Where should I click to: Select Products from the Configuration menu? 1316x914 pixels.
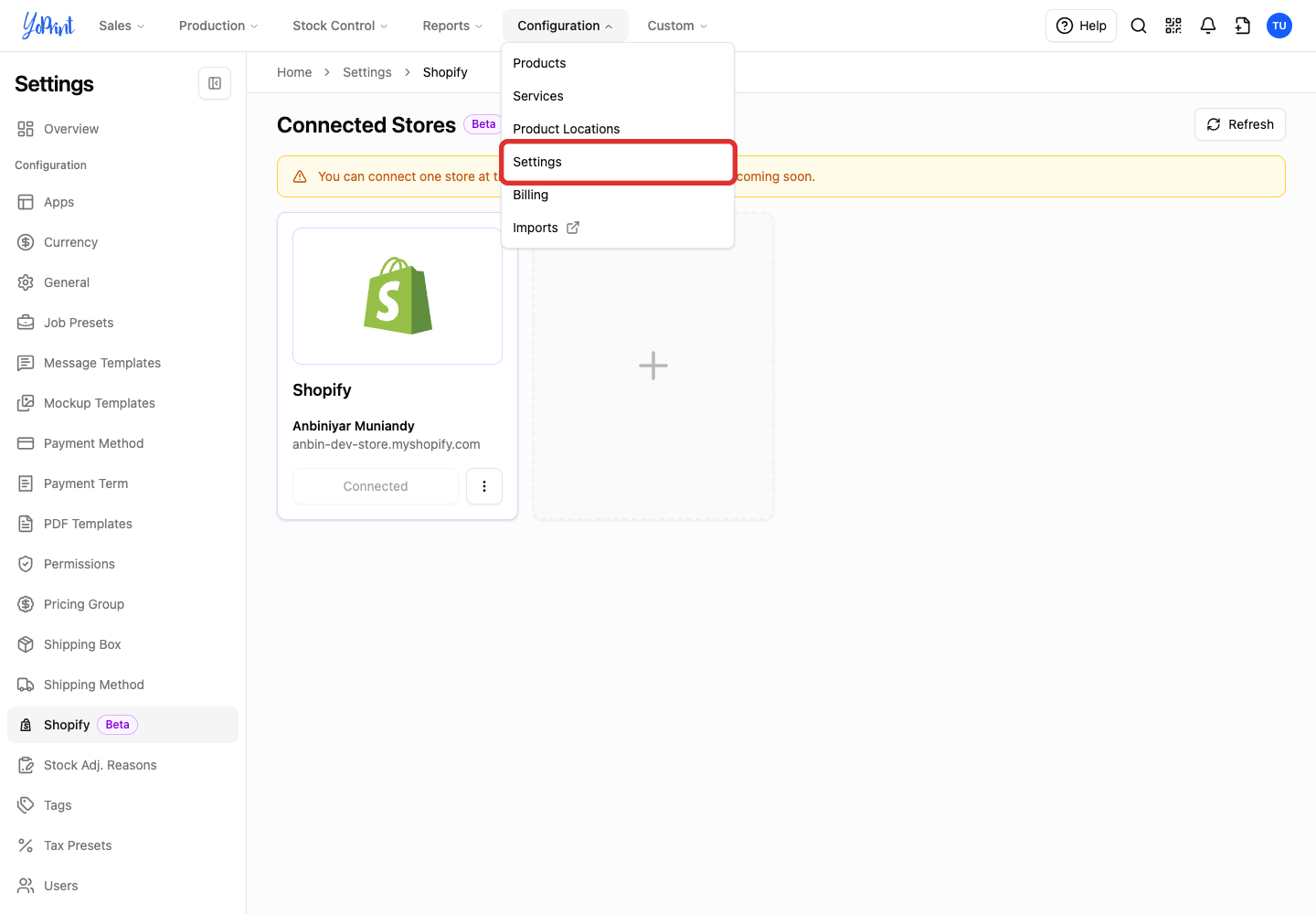[x=618, y=63]
